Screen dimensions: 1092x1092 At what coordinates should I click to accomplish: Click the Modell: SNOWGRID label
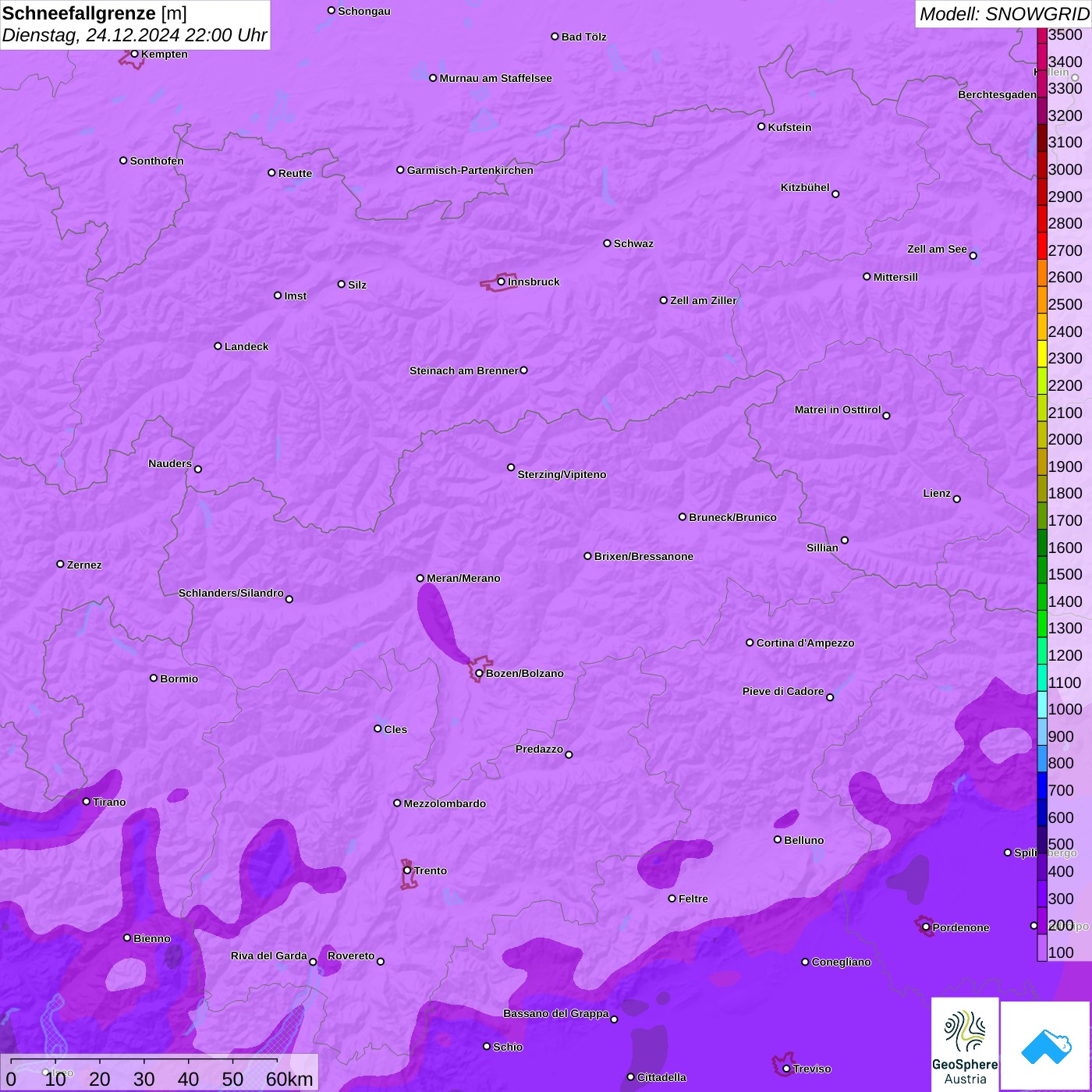(1004, 14)
